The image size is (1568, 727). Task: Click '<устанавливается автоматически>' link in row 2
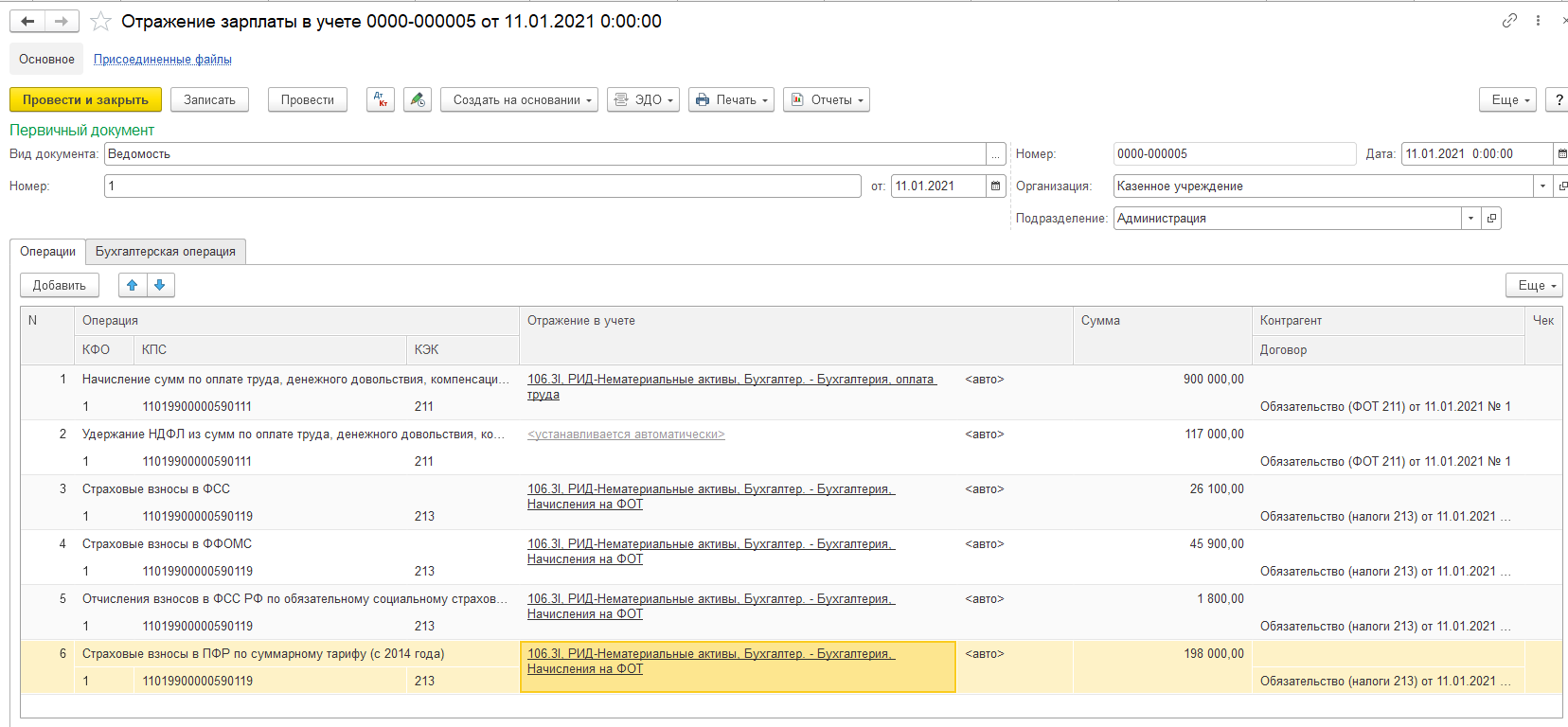(626, 434)
